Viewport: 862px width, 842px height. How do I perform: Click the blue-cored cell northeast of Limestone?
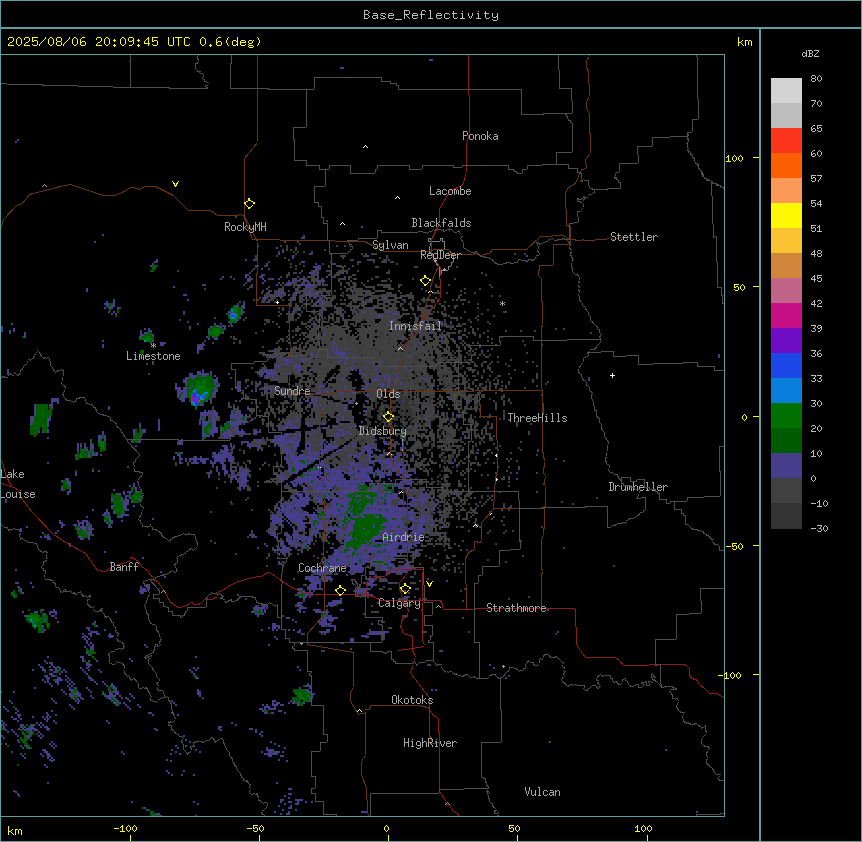(x=235, y=313)
